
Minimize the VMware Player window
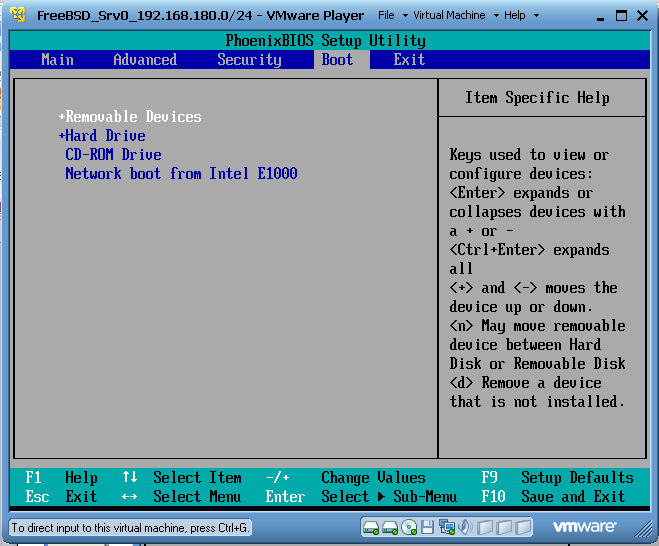pyautogui.click(x=600, y=17)
